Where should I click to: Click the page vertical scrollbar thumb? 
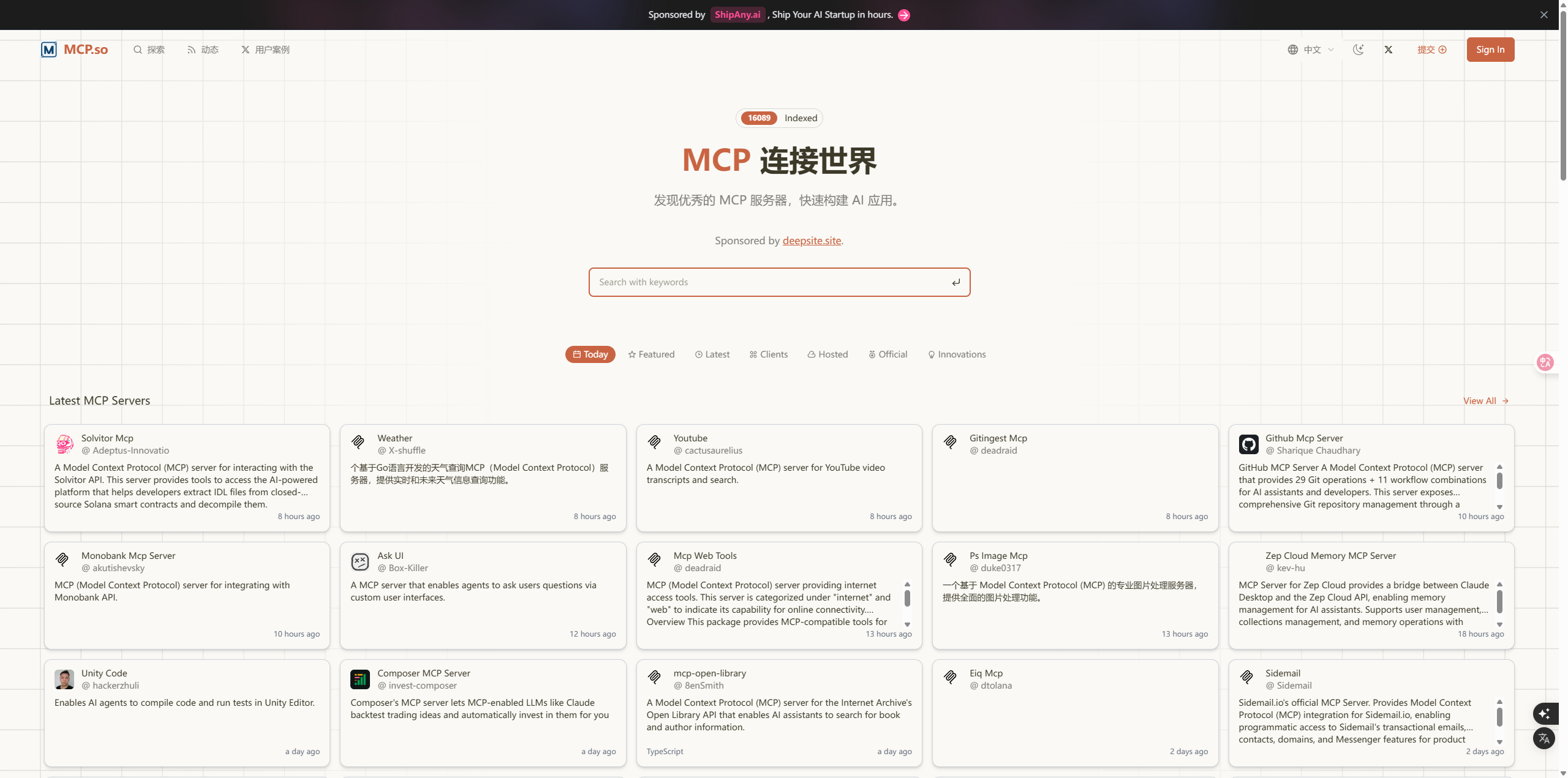[1564, 95]
